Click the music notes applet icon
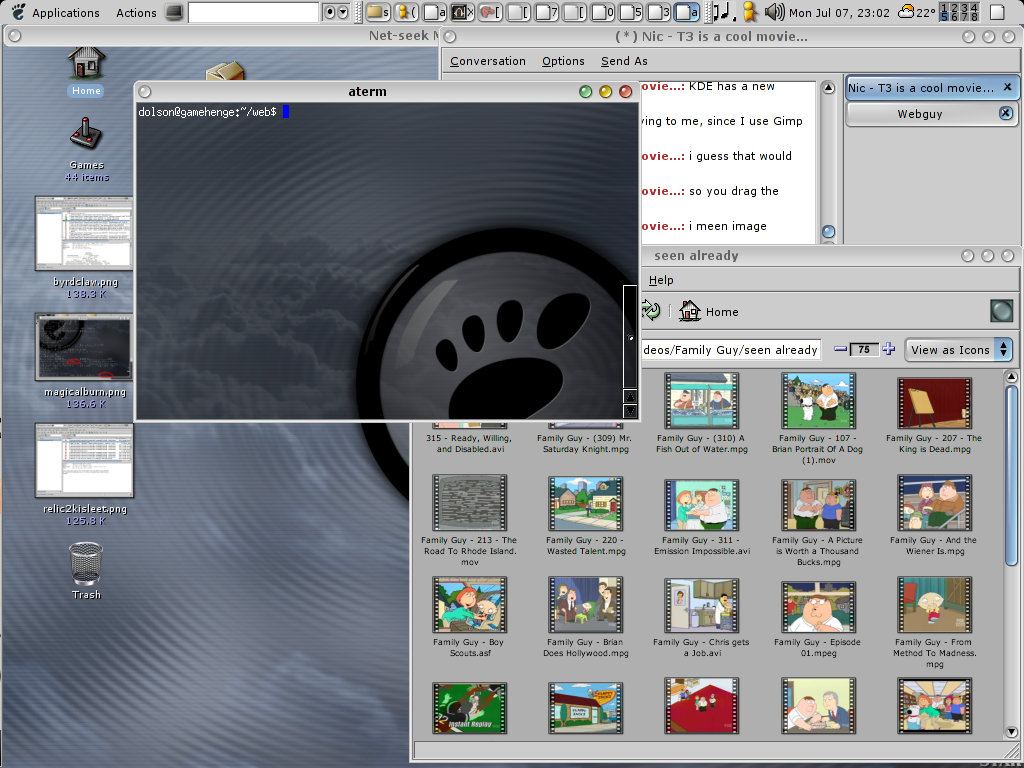This screenshot has width=1024, height=768. pyautogui.click(x=724, y=12)
